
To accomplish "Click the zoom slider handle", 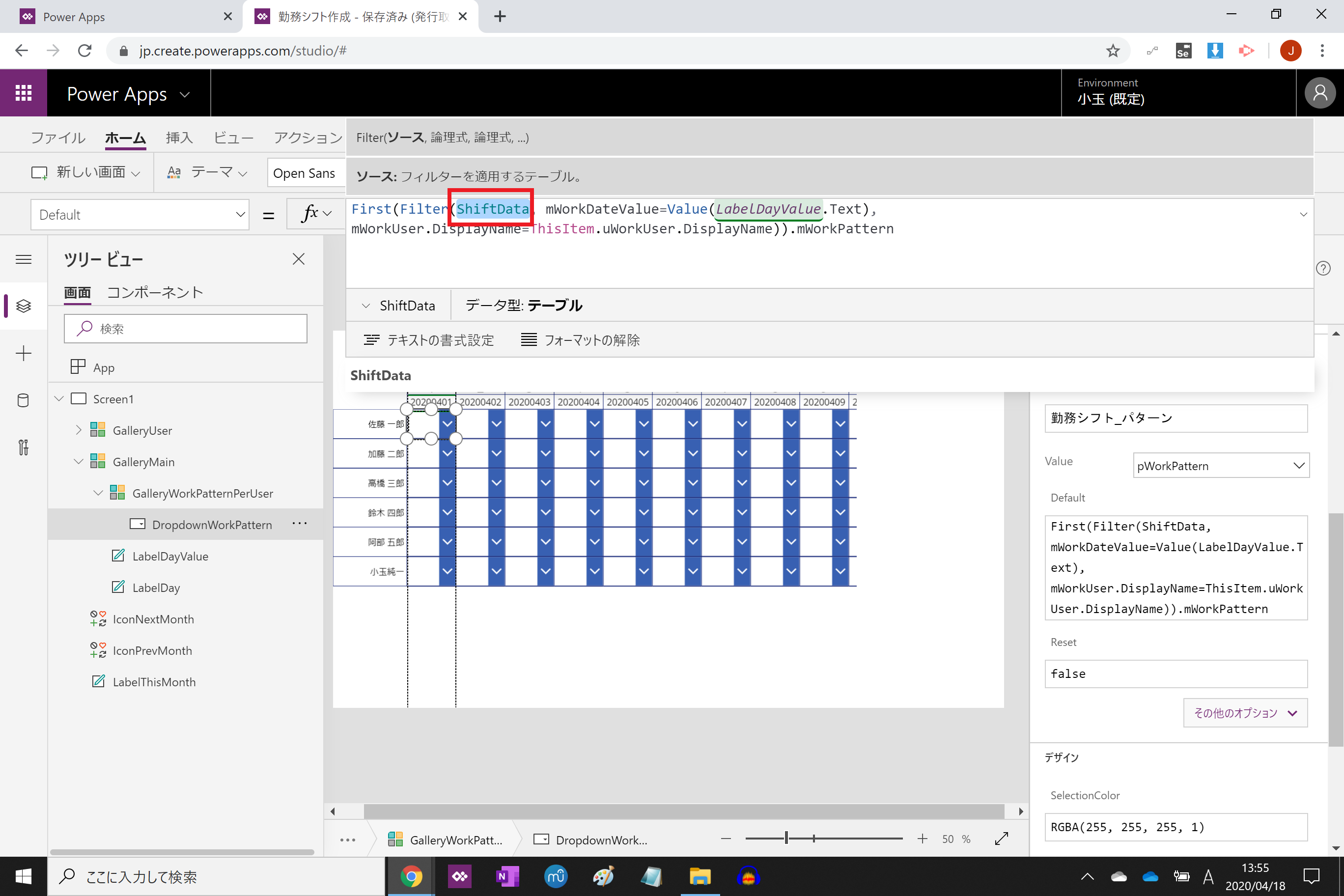I will [x=786, y=839].
